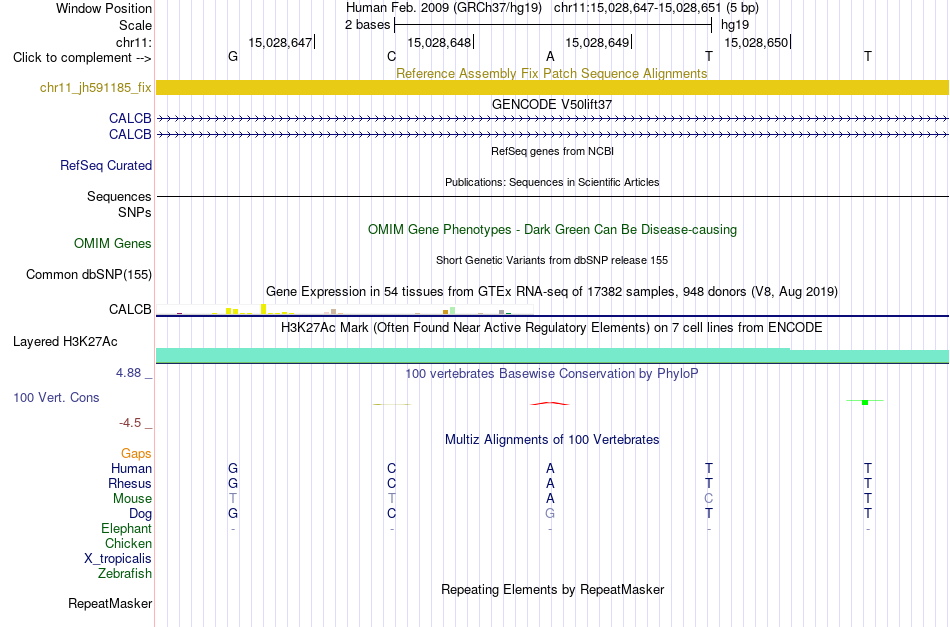
Task: Click the Zebrafish alignment row label
Action: click(125, 573)
